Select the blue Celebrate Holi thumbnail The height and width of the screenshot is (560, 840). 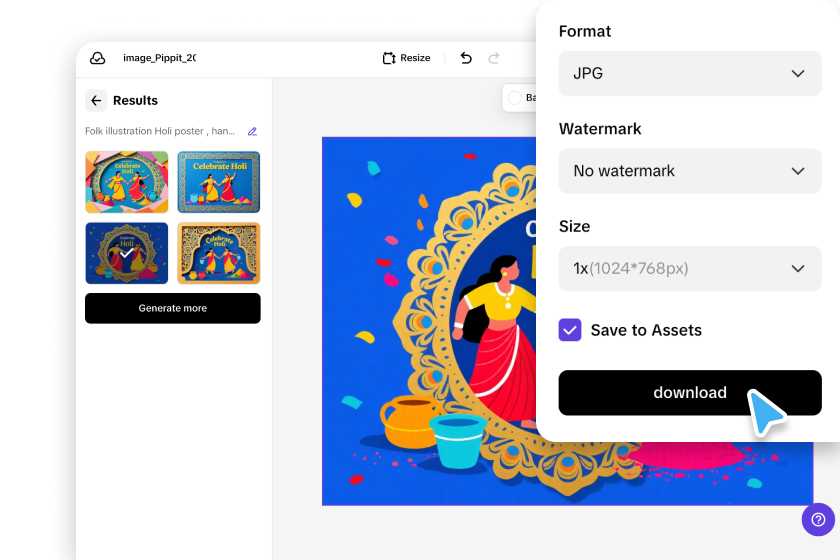tap(219, 182)
